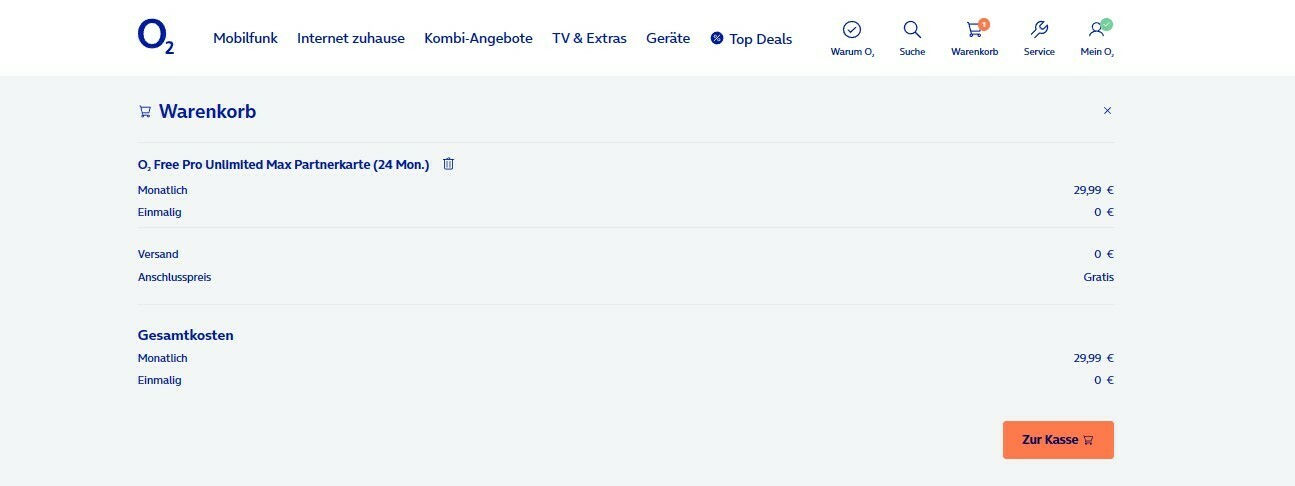Open the Warum O2 checkmark icon
Screen dimensions: 1295x486
852,29
